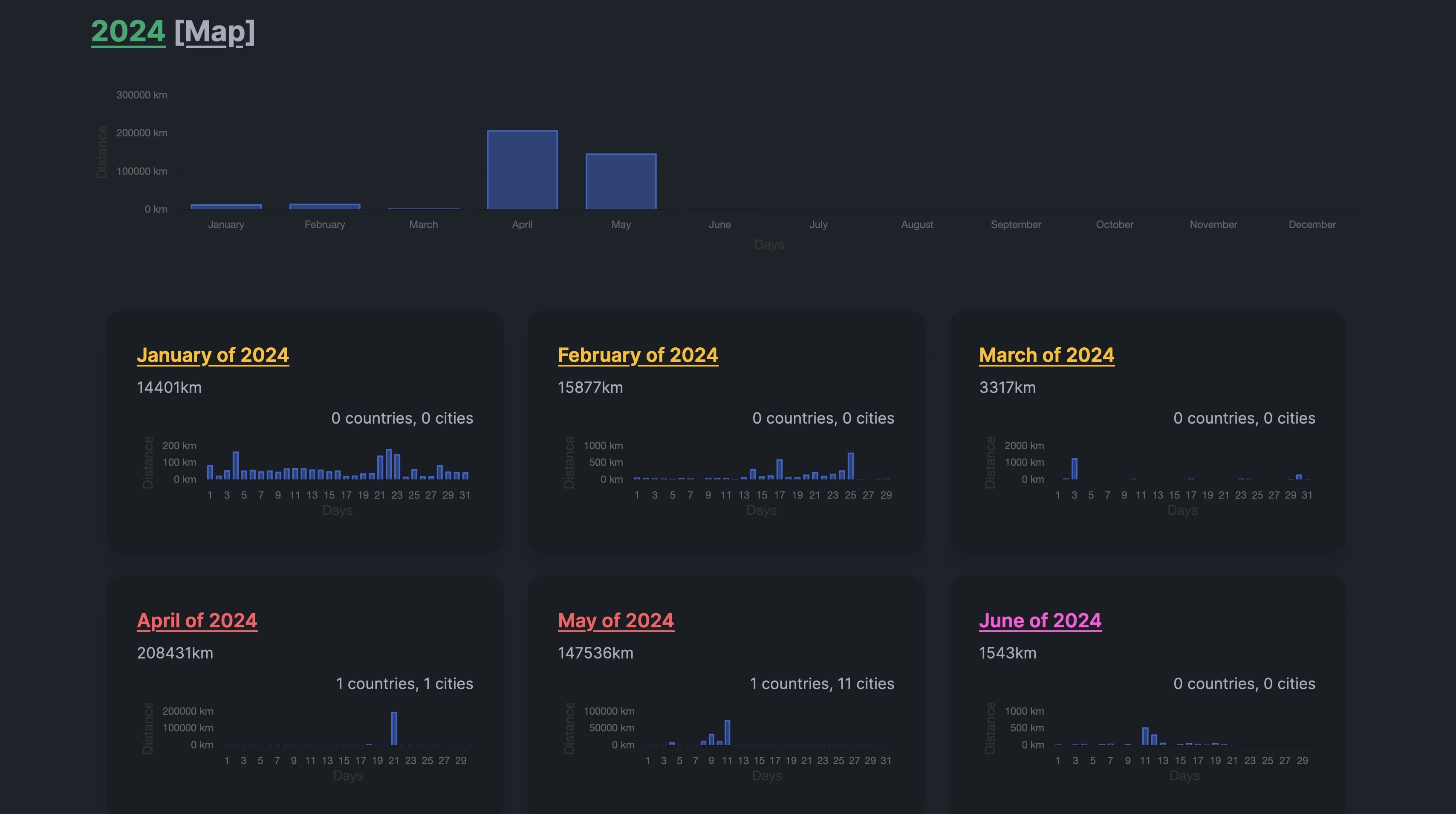Click the tallest bar in January's daily chart

389,464
